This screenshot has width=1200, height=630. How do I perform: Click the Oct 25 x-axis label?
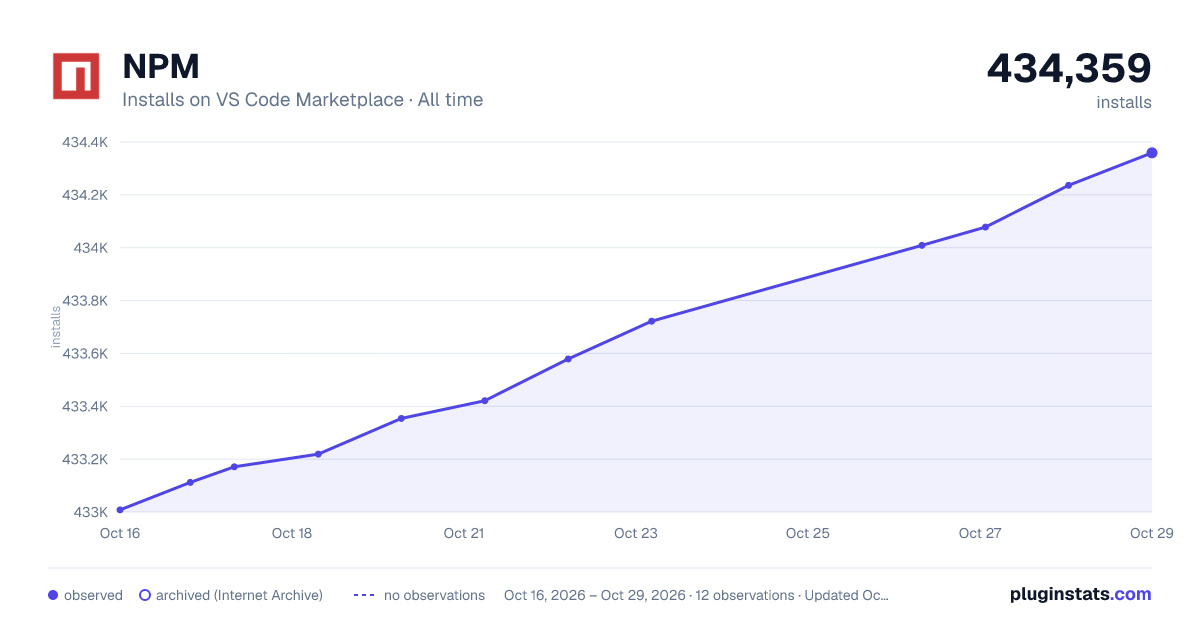[x=808, y=533]
